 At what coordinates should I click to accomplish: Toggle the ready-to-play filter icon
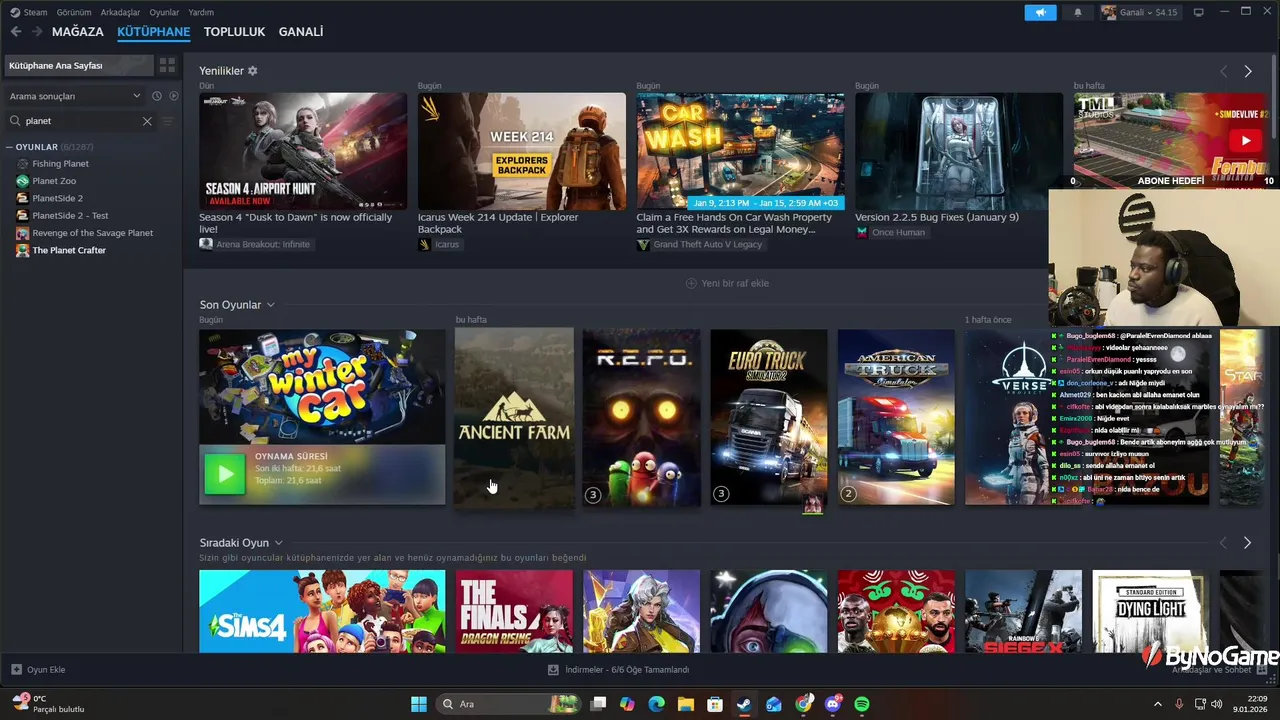coord(174,96)
